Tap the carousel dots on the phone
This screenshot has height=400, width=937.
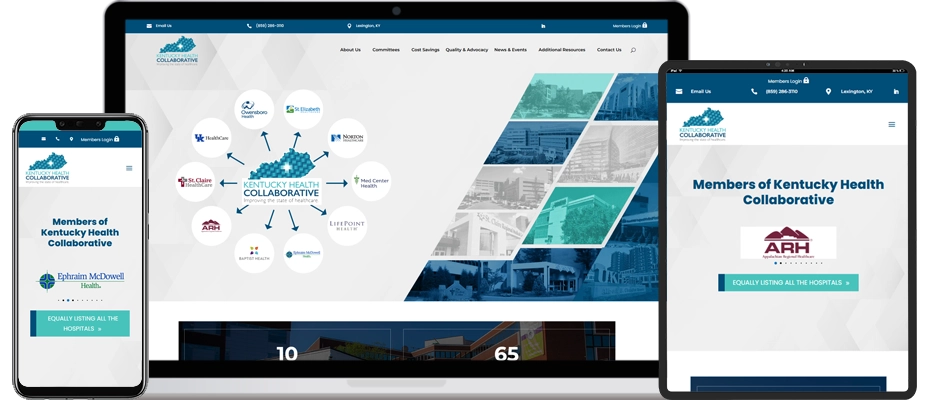(x=80, y=300)
